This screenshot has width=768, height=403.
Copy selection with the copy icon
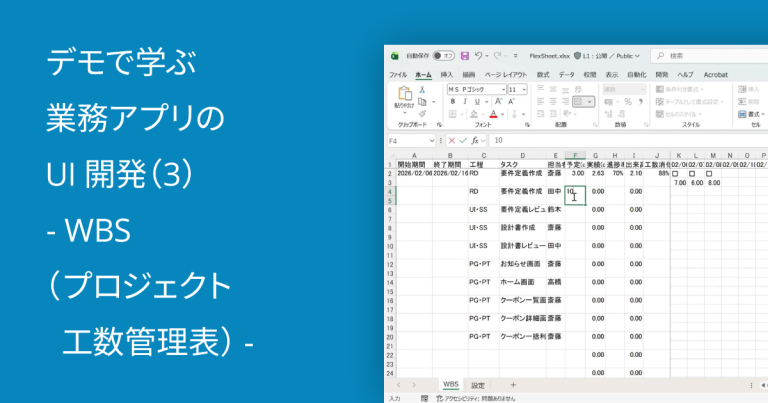pyautogui.click(x=422, y=102)
